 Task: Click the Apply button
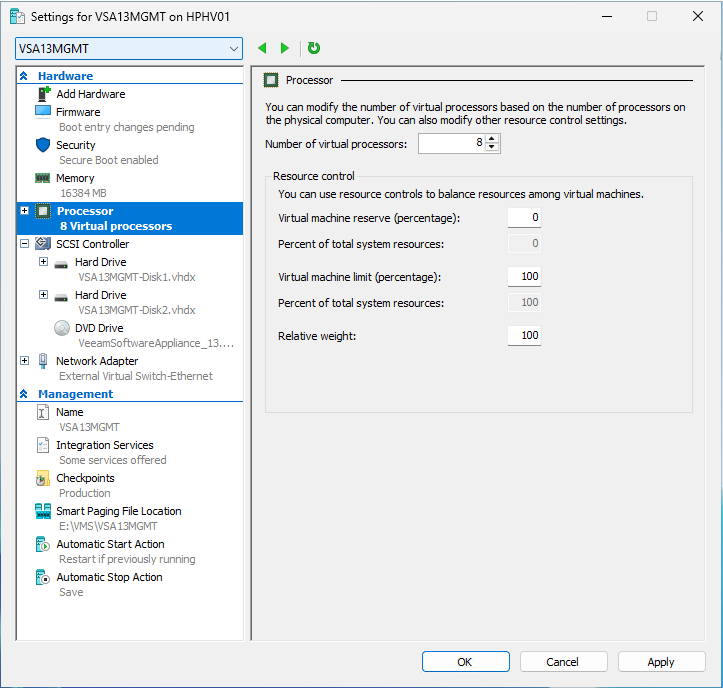pos(661,662)
